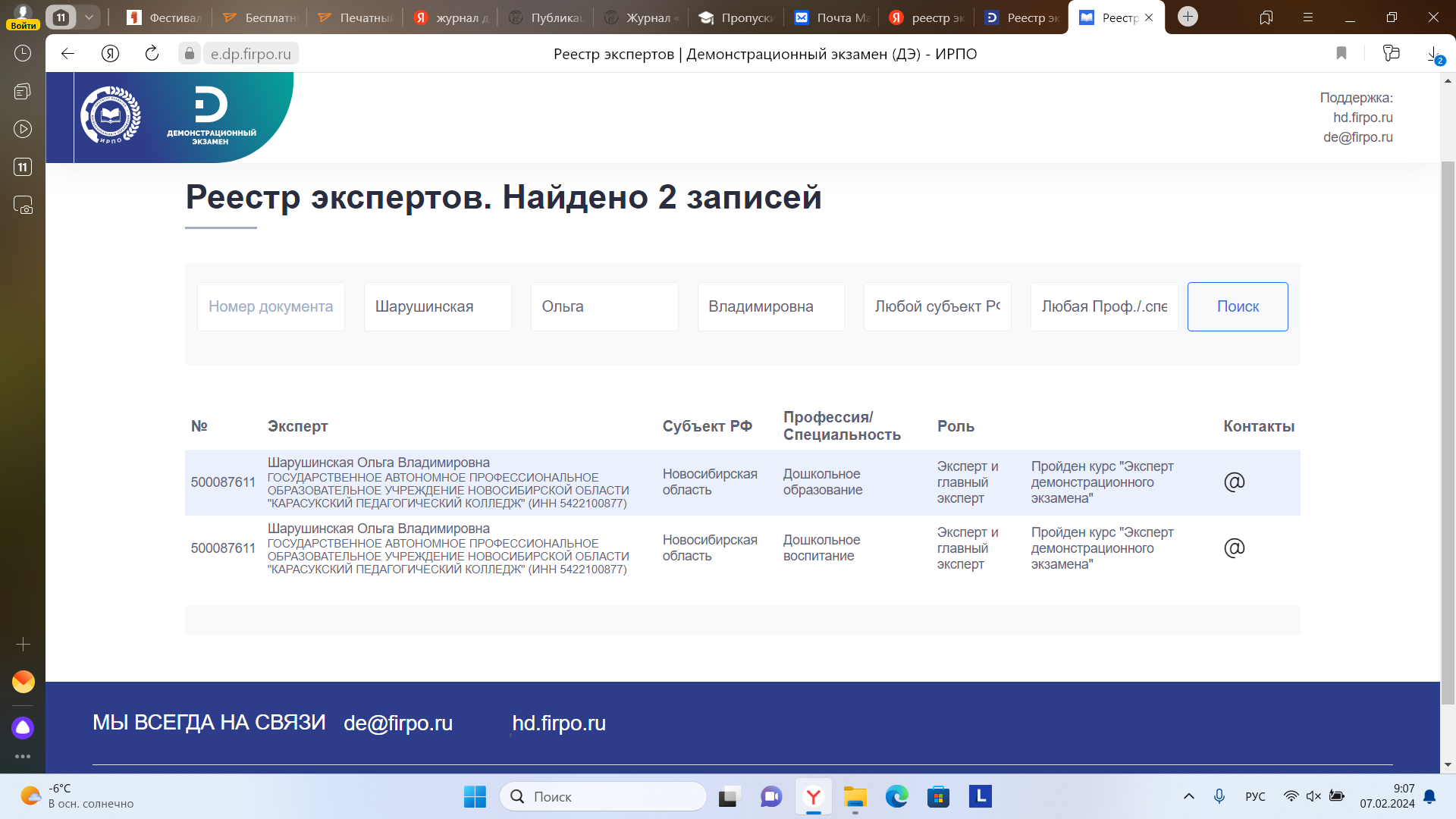Click email @ icon in second result row
The width and height of the screenshot is (1456, 819).
1234,548
